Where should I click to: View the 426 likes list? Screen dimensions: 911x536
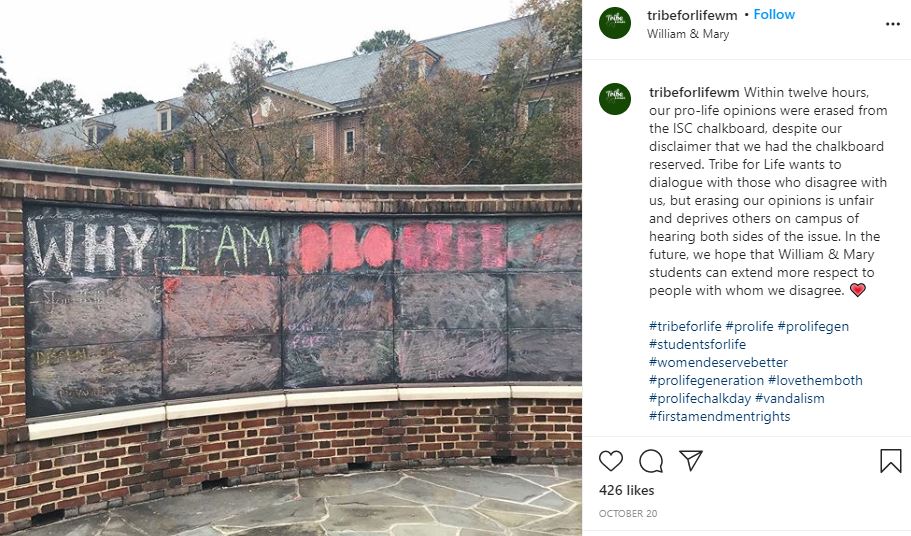(x=626, y=490)
